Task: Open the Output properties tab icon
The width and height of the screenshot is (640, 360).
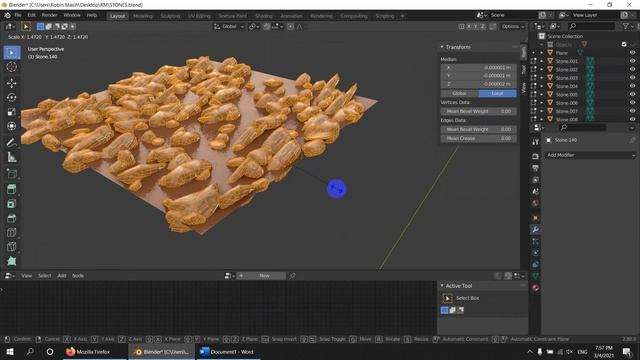Action: coord(536,168)
